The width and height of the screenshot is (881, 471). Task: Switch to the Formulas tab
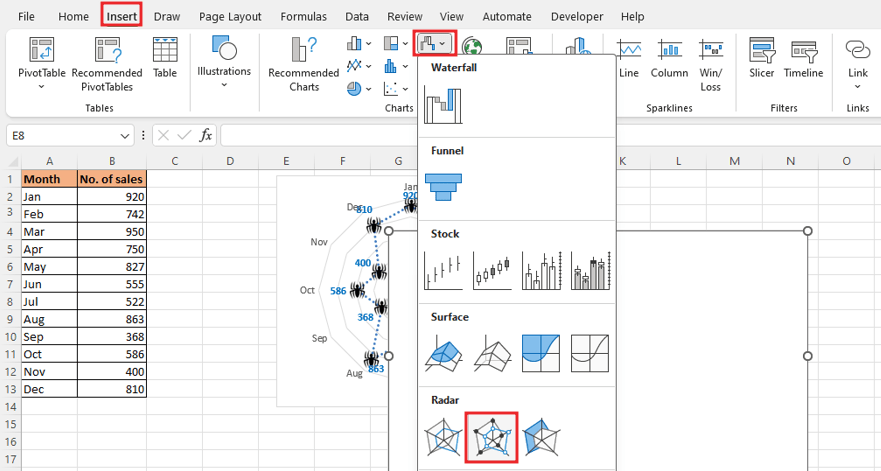click(x=303, y=16)
